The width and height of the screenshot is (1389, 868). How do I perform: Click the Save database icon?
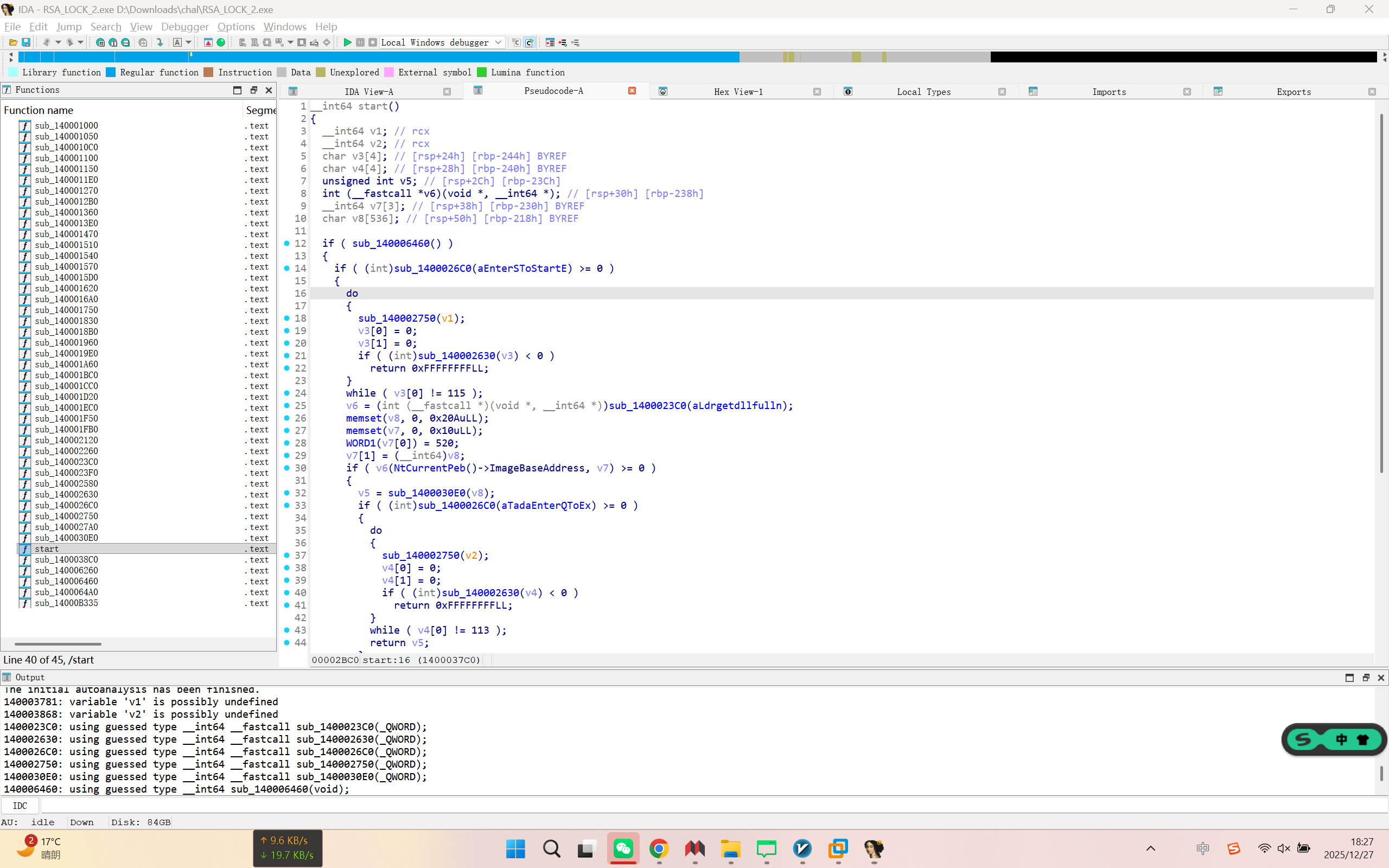[x=26, y=42]
